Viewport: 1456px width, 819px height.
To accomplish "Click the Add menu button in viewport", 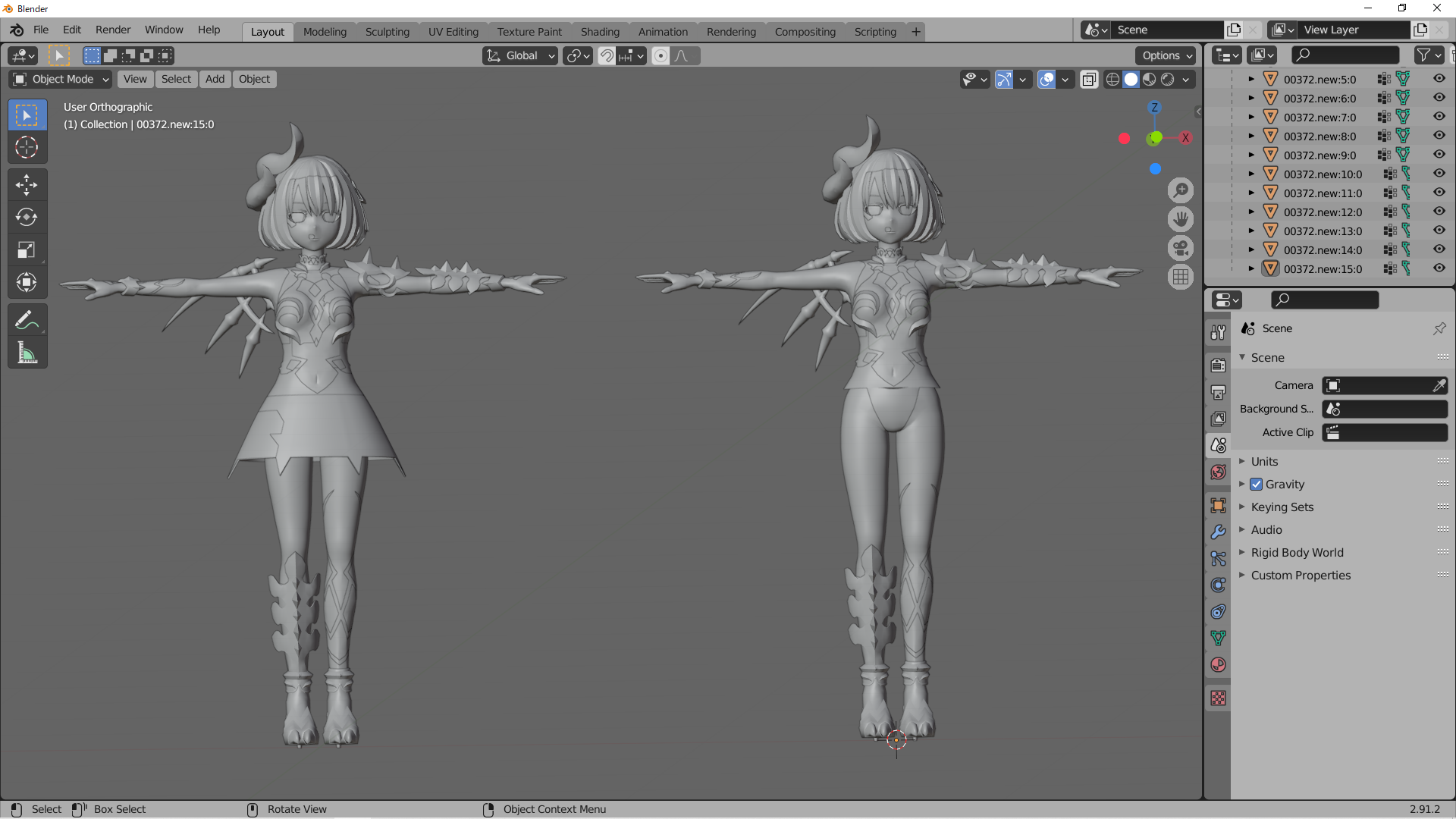I will 215,79.
